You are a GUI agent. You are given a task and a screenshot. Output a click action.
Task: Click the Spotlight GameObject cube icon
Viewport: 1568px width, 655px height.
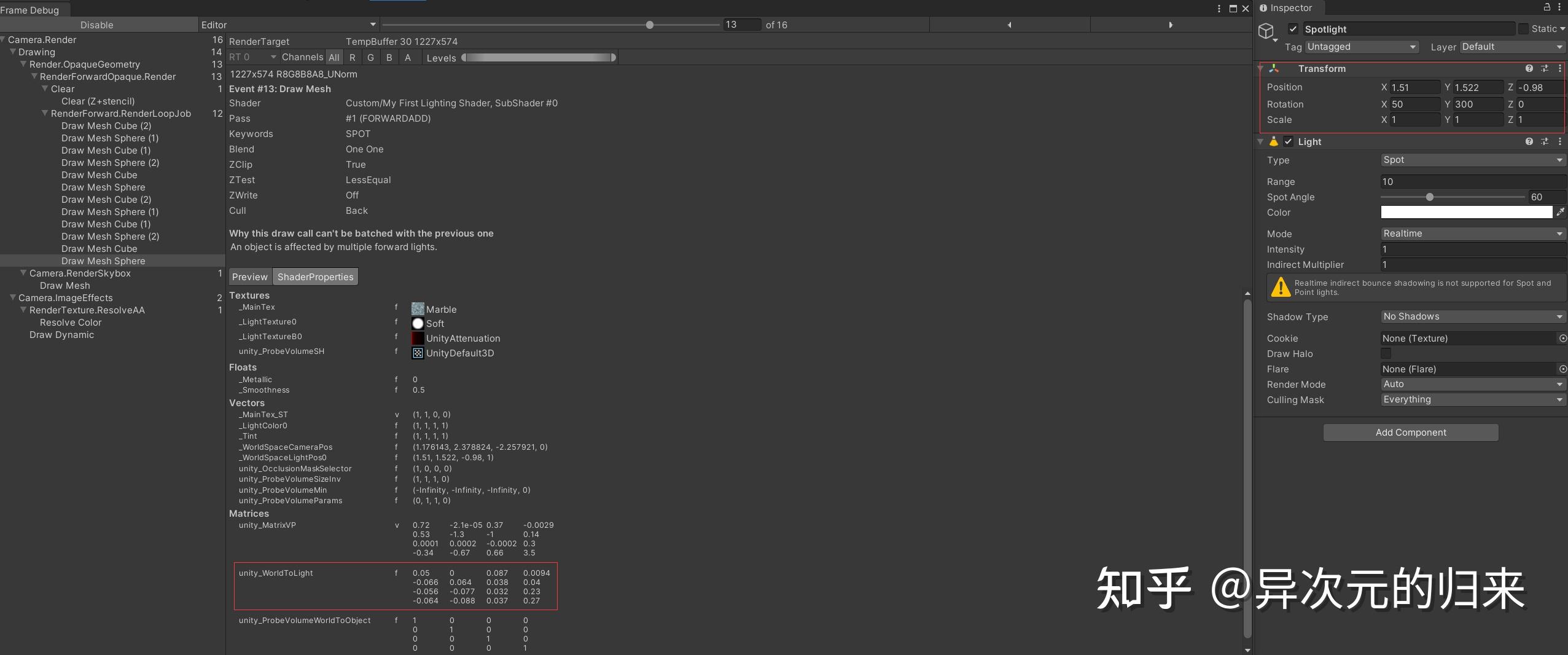coord(1266,31)
